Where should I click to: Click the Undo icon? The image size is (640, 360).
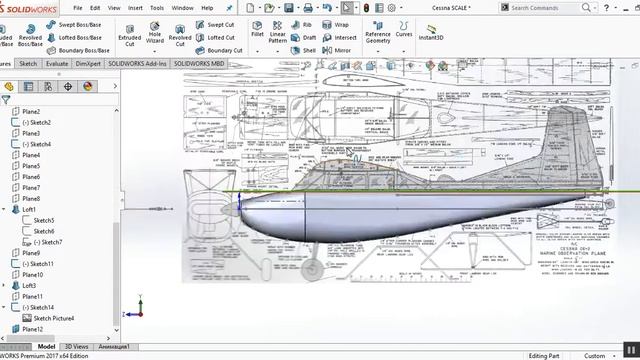[327, 8]
